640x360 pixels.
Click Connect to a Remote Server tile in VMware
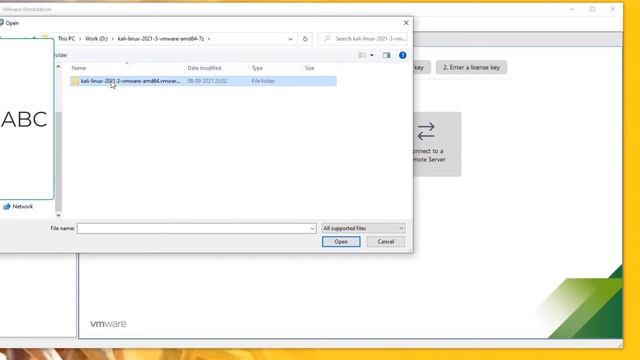437,144
